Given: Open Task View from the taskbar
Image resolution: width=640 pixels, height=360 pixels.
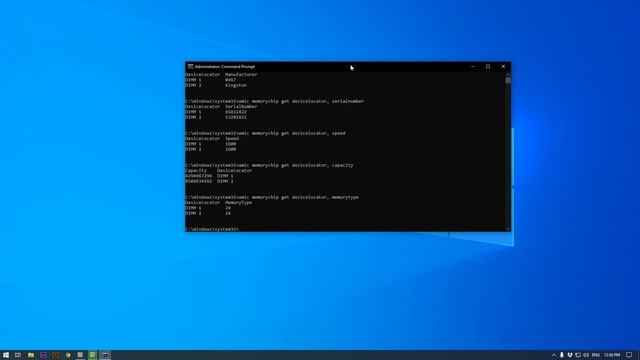Looking at the screenshot, I should click(18, 355).
